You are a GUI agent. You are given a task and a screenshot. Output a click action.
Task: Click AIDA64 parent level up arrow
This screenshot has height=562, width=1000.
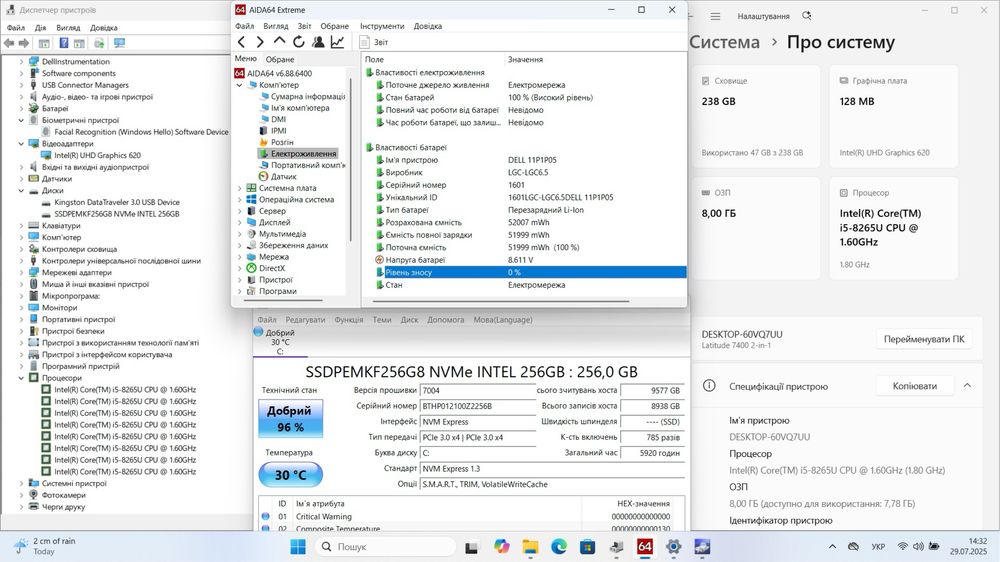279,41
